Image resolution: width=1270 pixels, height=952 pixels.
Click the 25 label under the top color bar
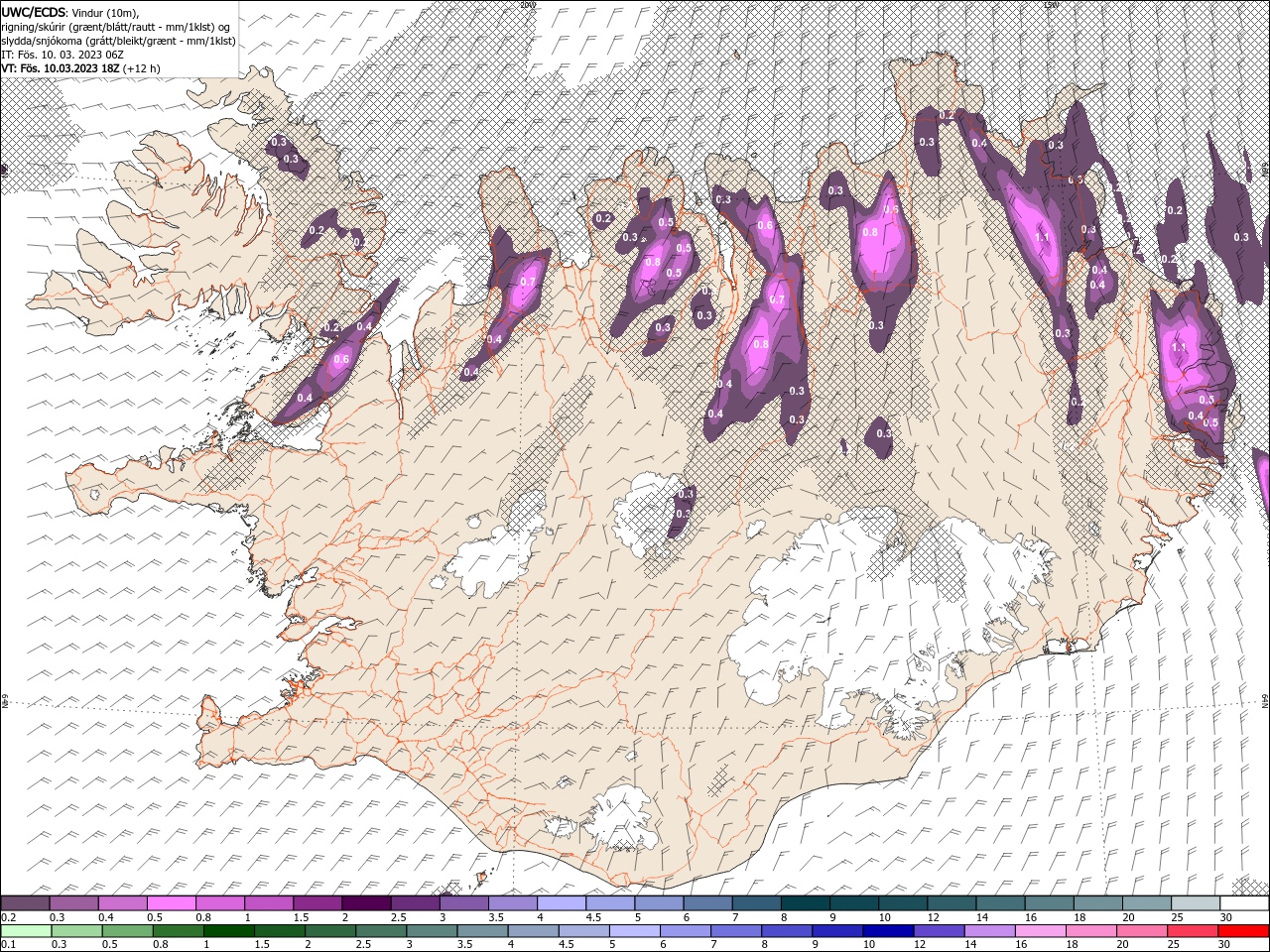click(1179, 917)
